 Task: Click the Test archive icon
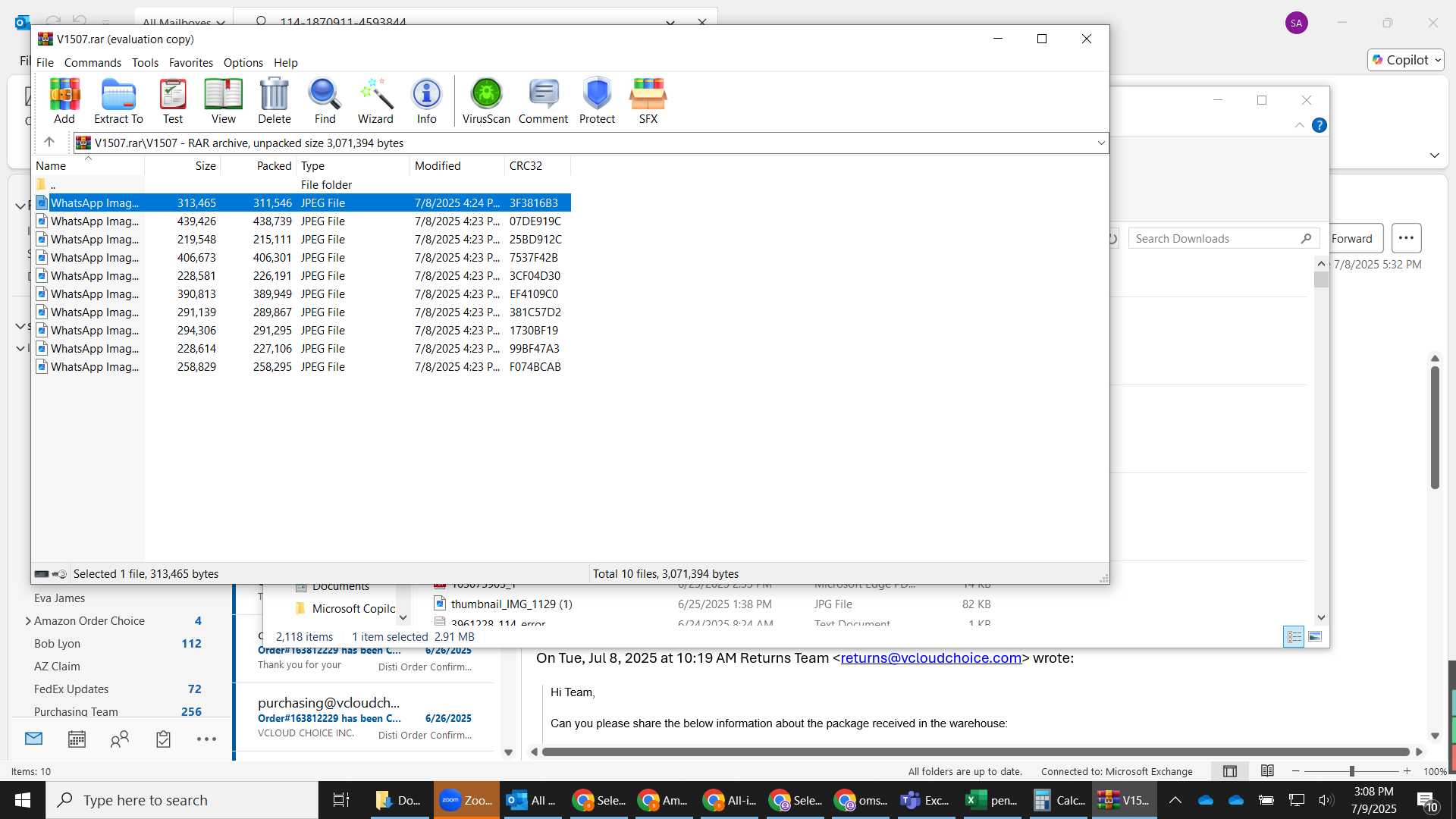tap(173, 100)
